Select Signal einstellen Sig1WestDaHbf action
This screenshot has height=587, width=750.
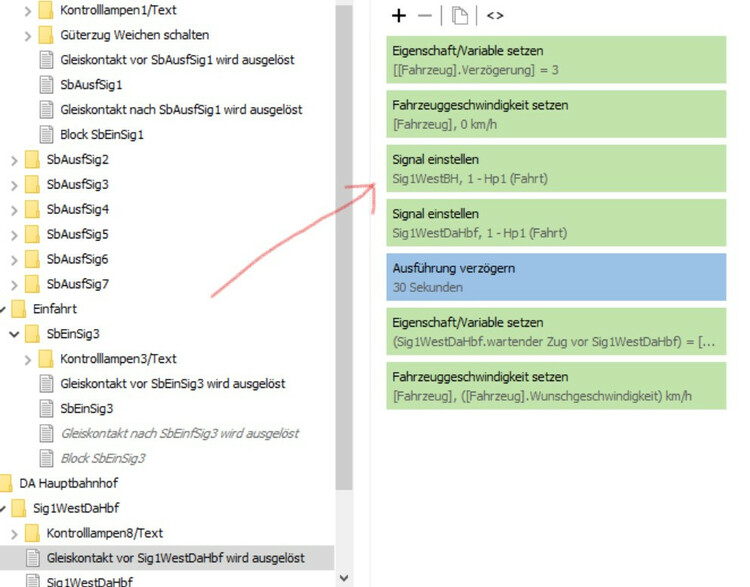[556, 223]
